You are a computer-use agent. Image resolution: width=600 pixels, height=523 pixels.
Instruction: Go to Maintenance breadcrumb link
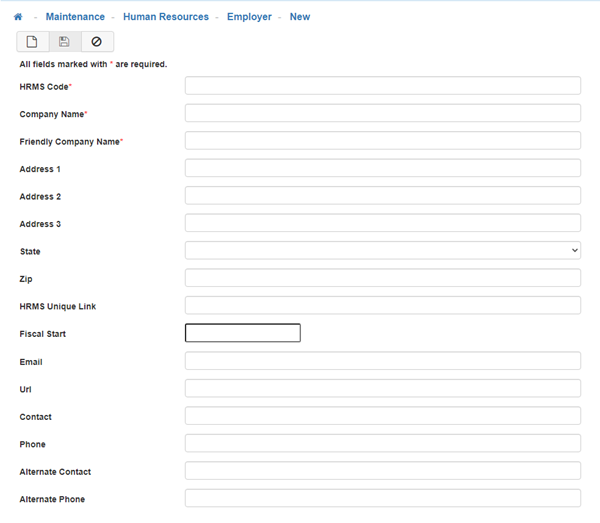point(75,17)
